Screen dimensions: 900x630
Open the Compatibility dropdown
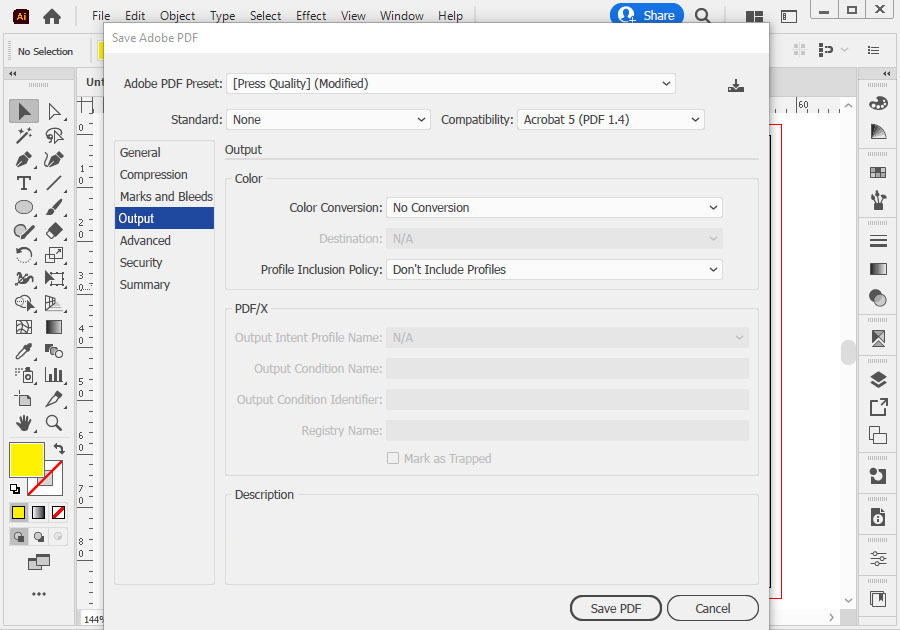(611, 119)
